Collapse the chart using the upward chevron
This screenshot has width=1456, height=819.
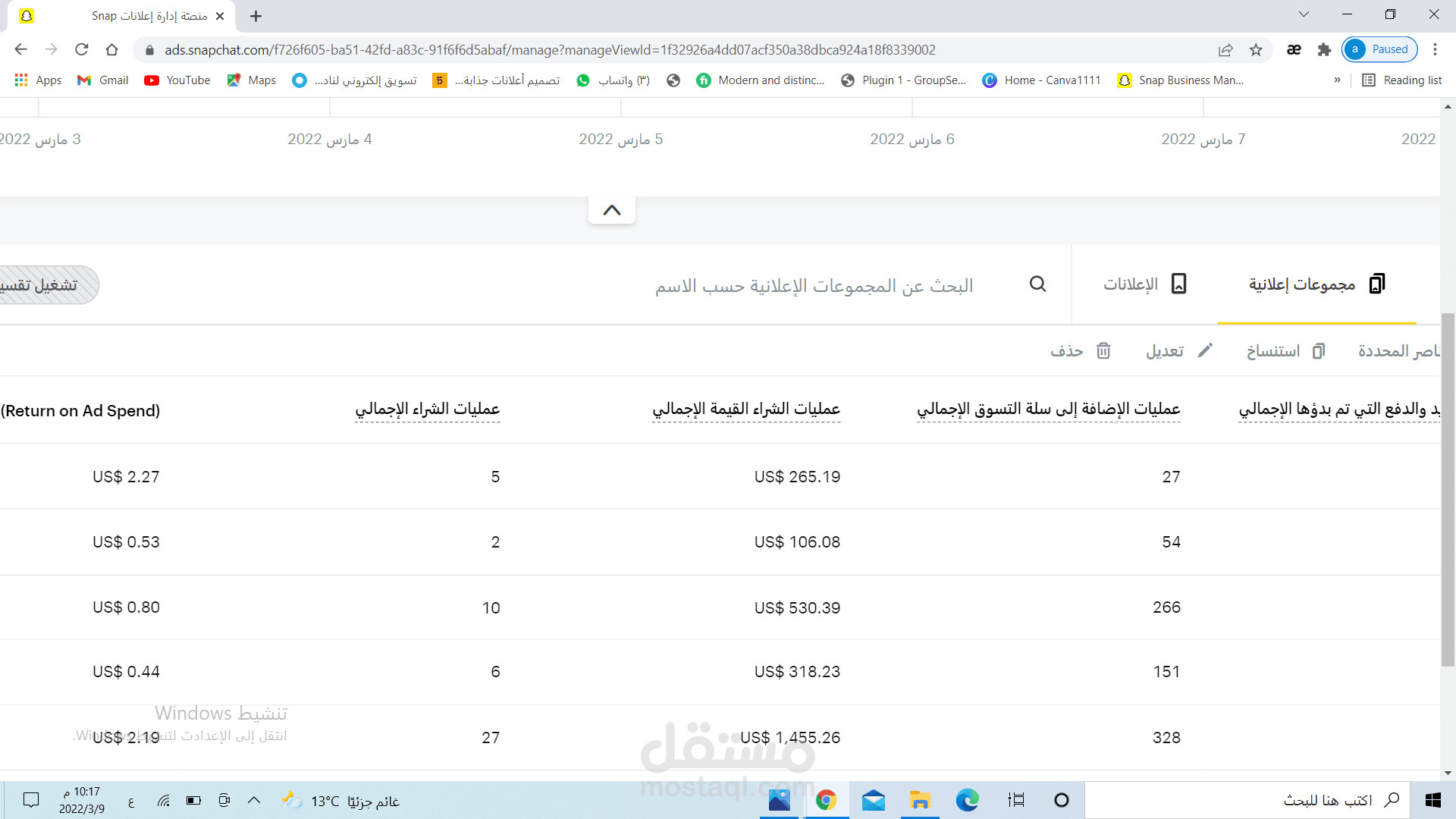coord(612,209)
